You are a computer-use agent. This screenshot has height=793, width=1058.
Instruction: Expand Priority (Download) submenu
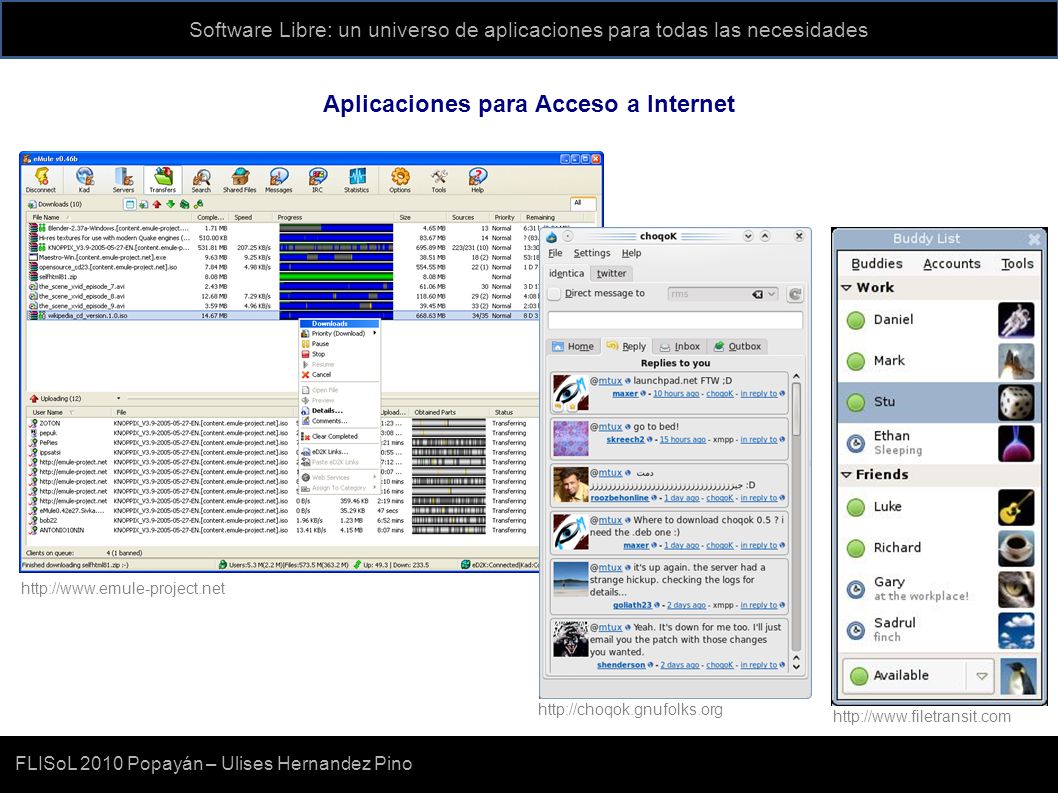(x=339, y=333)
